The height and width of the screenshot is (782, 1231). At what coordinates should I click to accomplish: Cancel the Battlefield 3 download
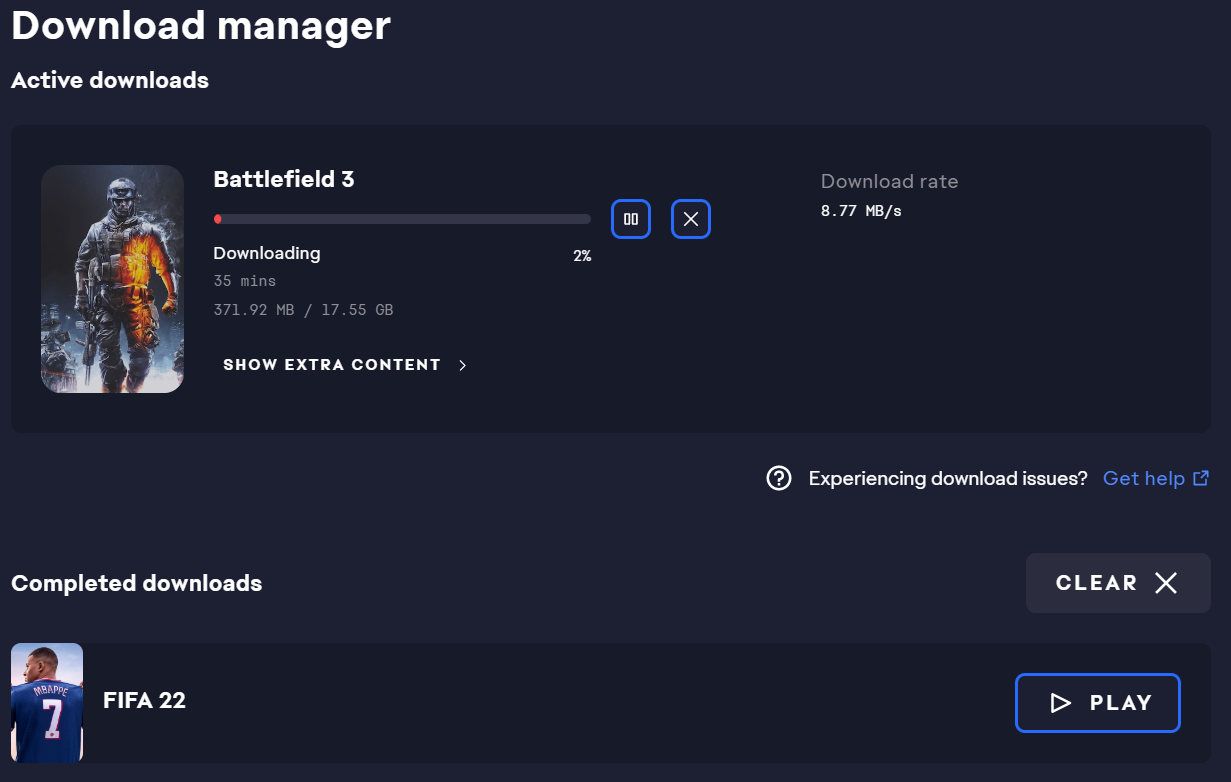(691, 219)
